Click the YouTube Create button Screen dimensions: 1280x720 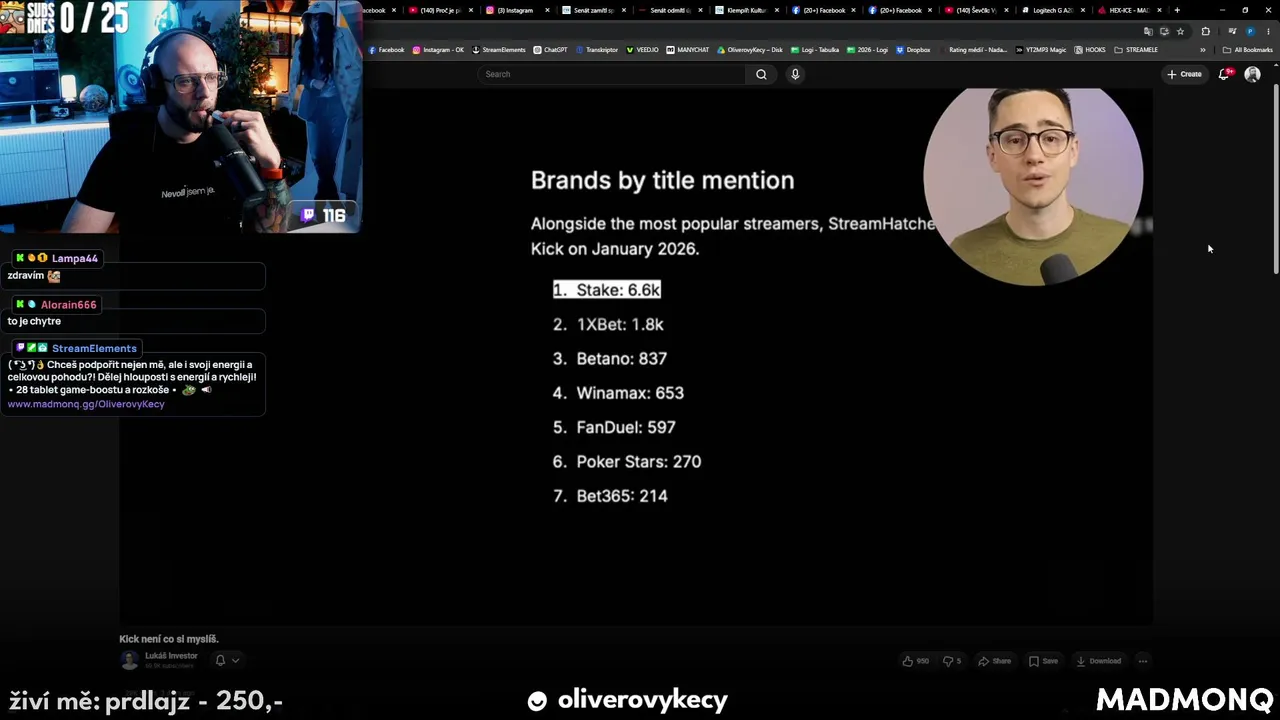(x=1184, y=74)
